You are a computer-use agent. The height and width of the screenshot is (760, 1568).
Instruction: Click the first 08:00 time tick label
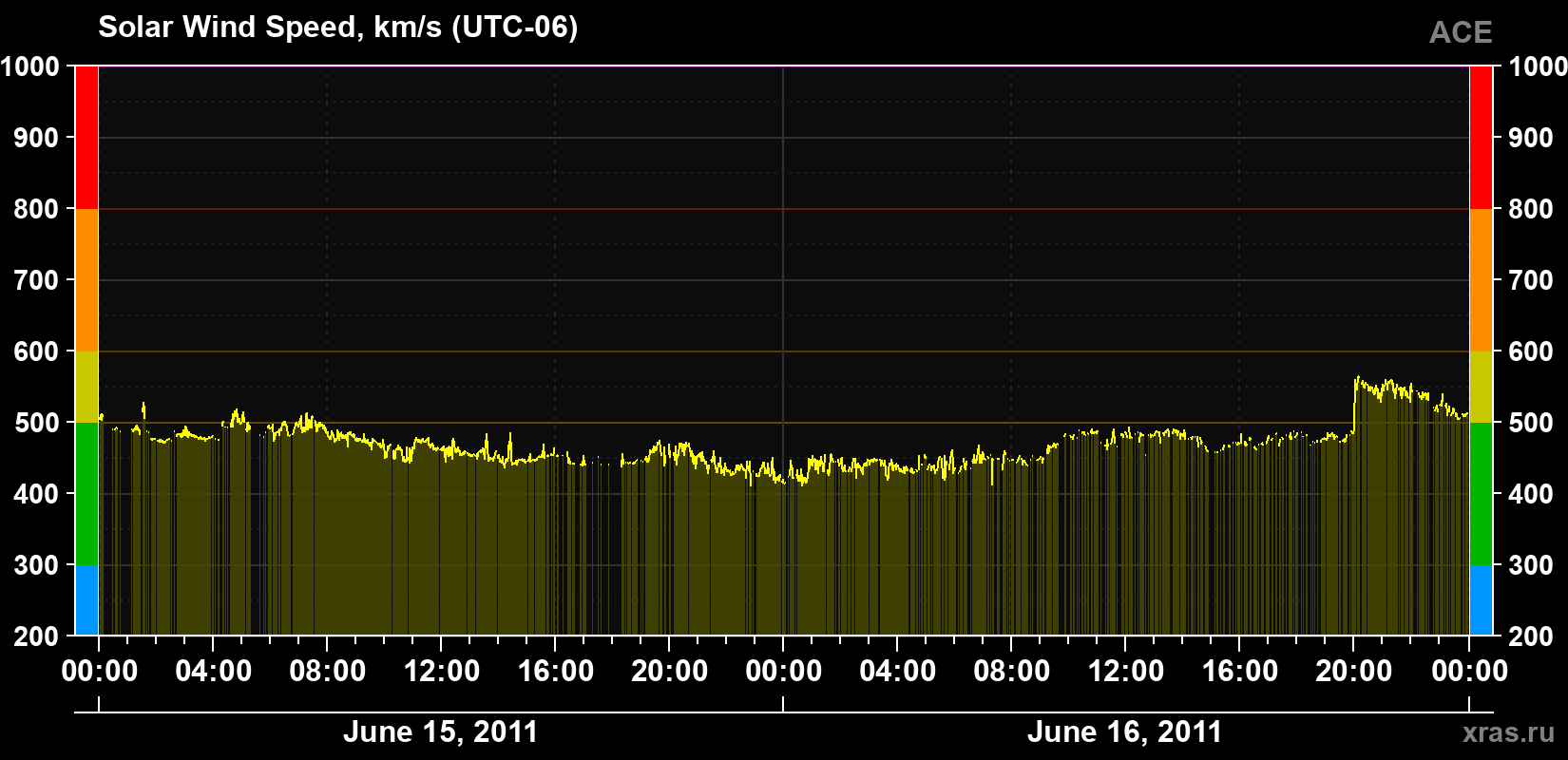click(328, 671)
